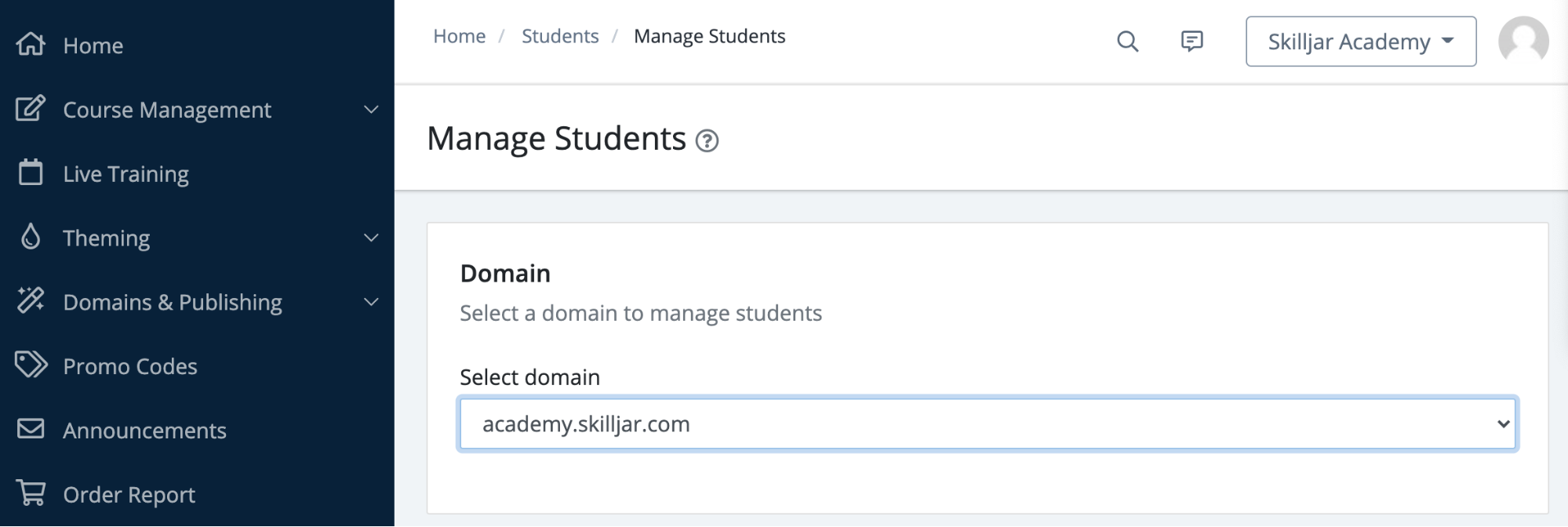Click the Manage Students breadcrumb text
This screenshot has width=1568, height=527.
tap(709, 36)
